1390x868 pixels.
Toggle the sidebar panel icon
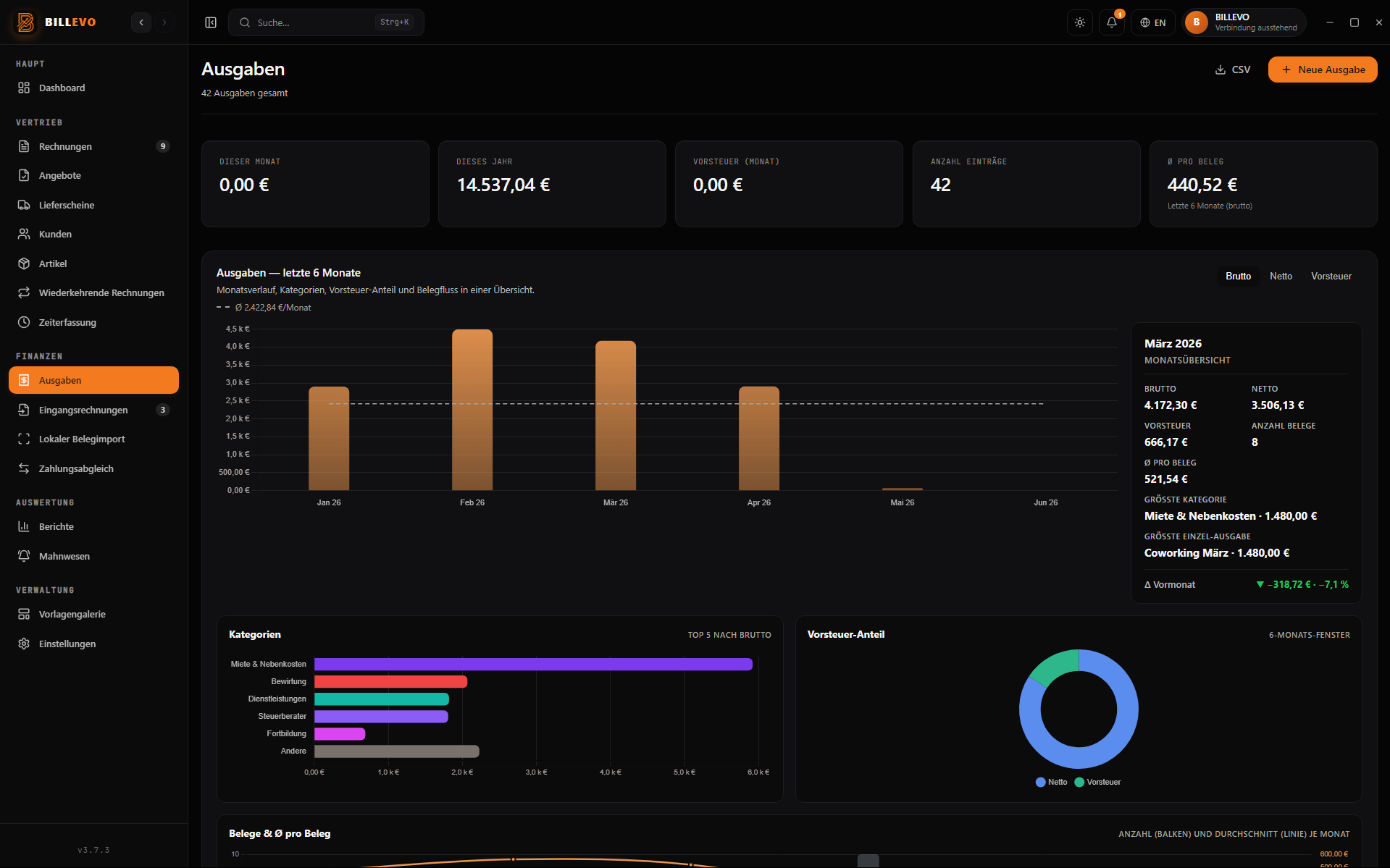[x=211, y=22]
